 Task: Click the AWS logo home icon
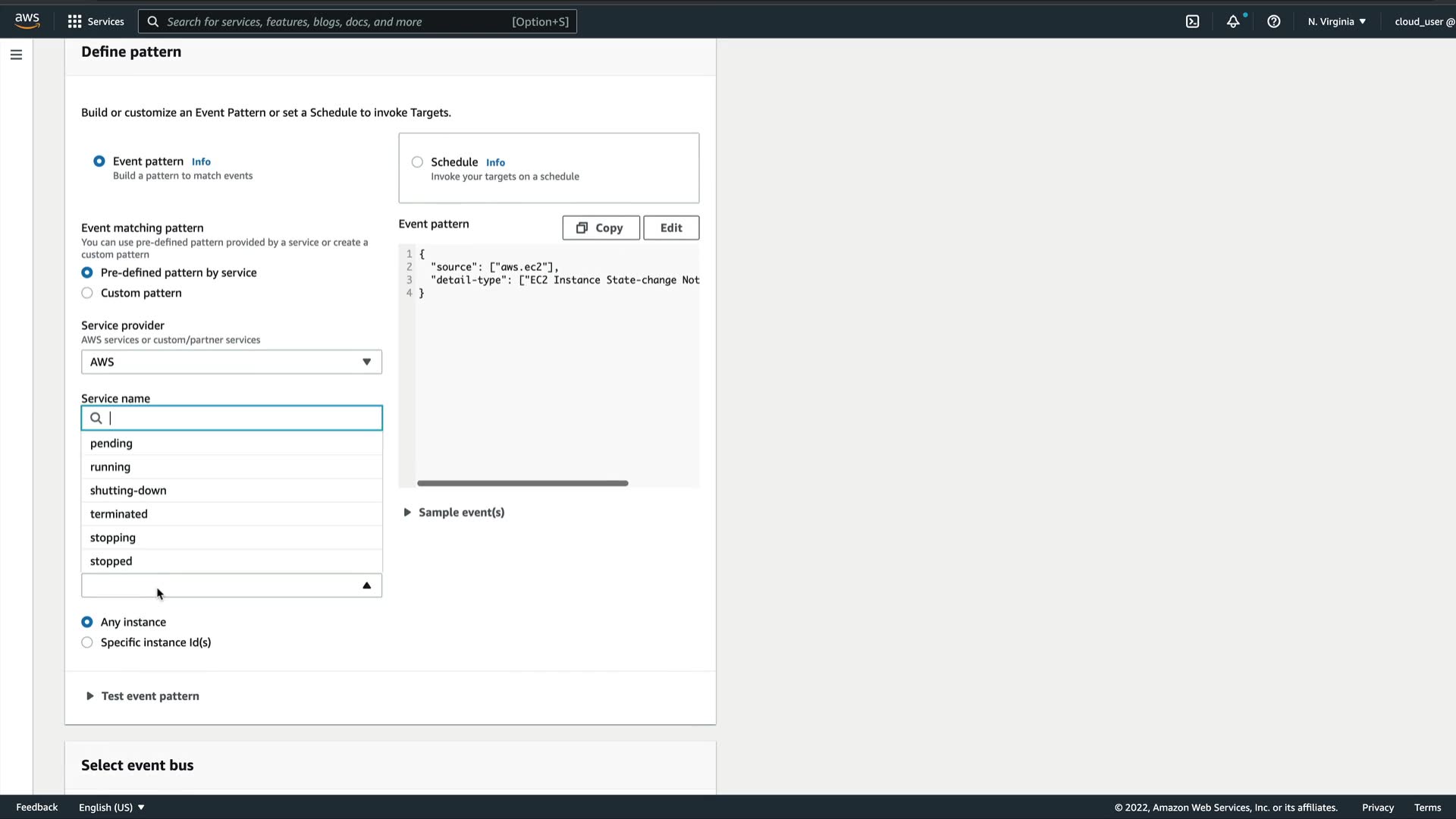tap(27, 20)
